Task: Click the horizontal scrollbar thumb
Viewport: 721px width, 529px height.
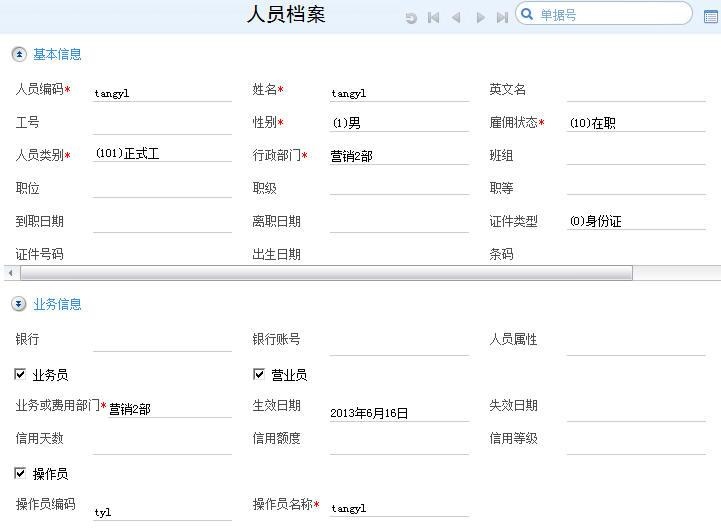Action: (326, 273)
